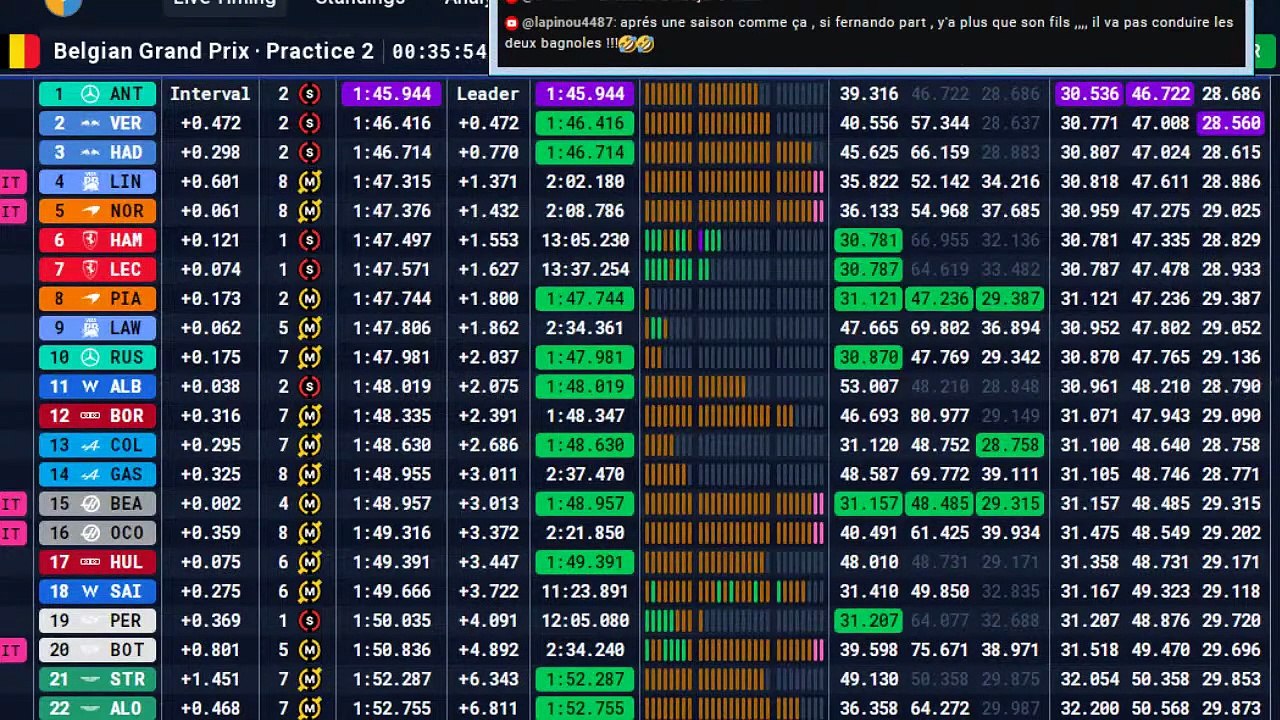
Task: Click the medium tyre icon in BOT's row
Action: 310,650
